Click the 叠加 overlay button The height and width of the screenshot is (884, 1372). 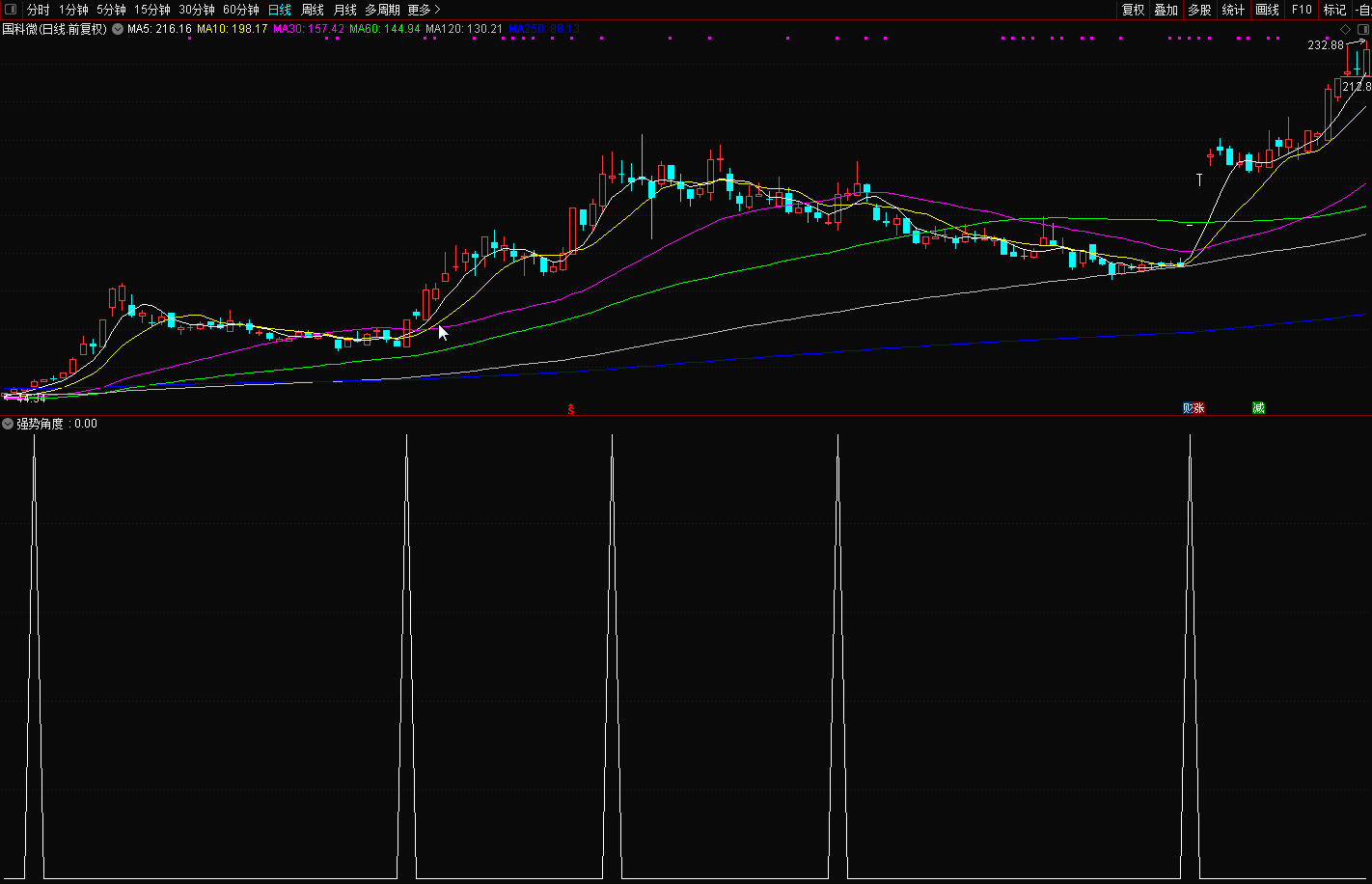[x=1166, y=10]
